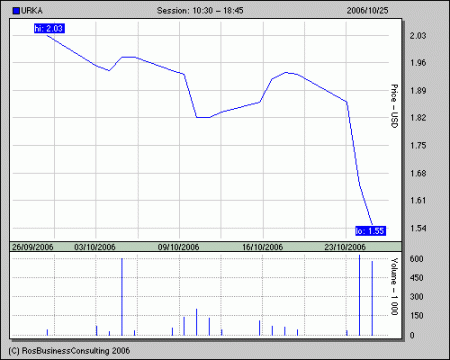Click the 2006/10/25 date in header

[x=367, y=11]
